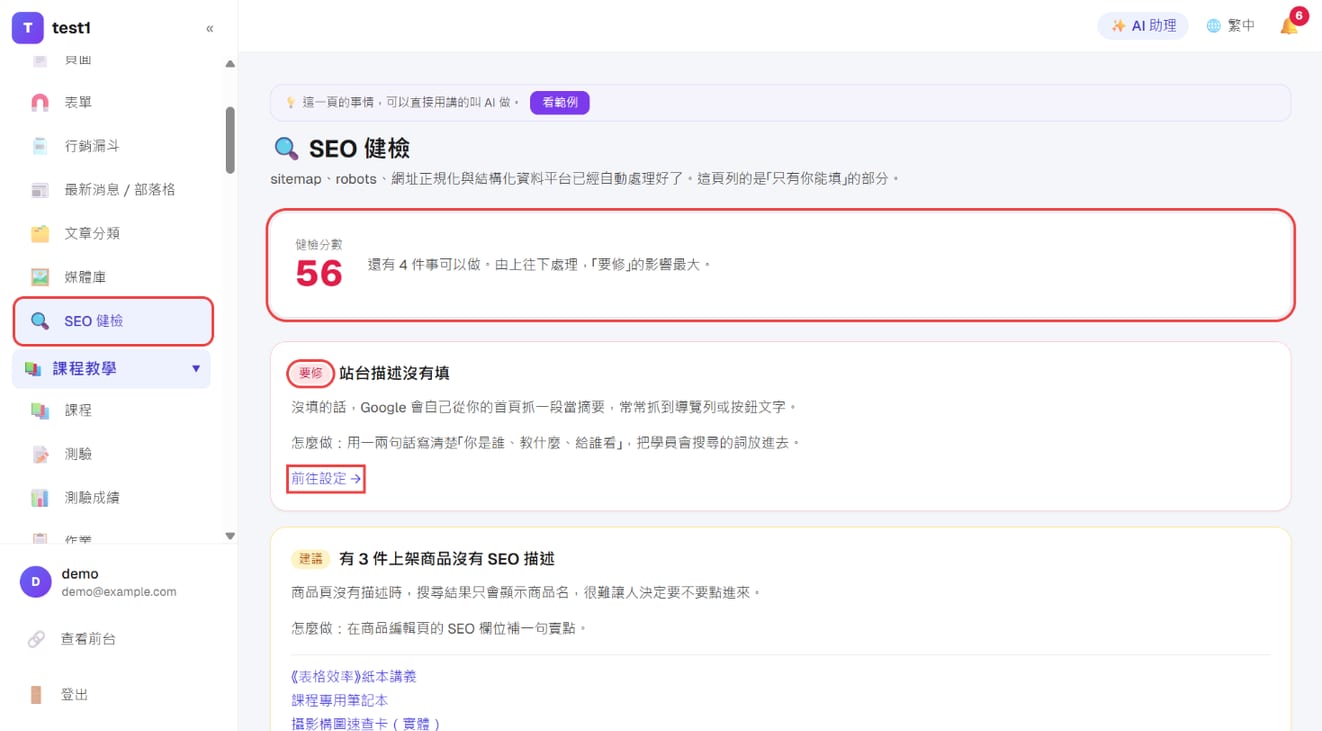Click the 最新消息 / 部落格 icon
The image size is (1322, 731).
click(x=40, y=190)
